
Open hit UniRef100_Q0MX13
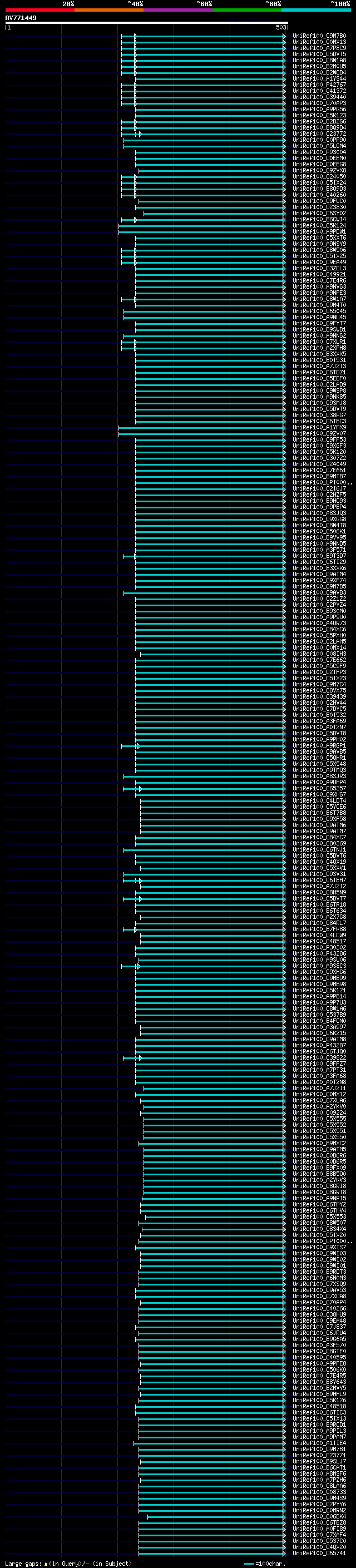[319, 42]
